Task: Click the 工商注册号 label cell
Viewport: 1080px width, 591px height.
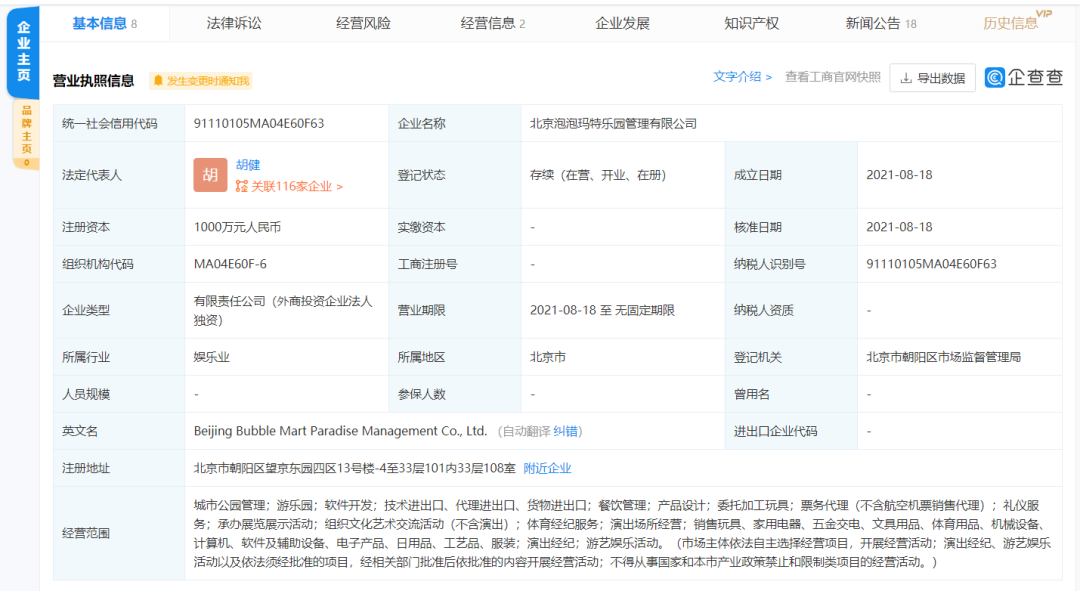Action: pyautogui.click(x=455, y=264)
